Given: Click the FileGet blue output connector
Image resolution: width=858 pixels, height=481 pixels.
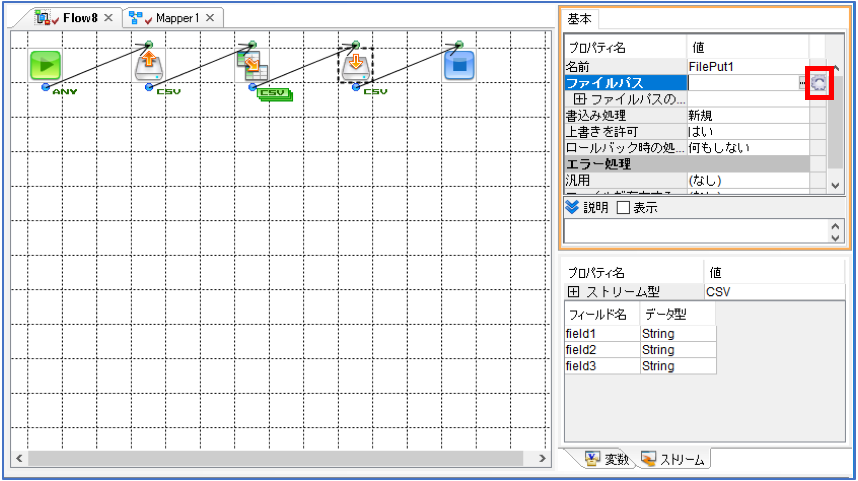Looking at the screenshot, I should click(x=149, y=87).
